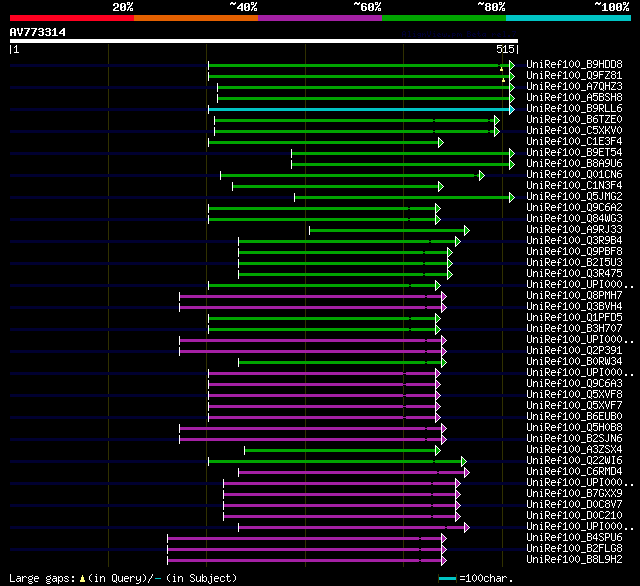Select the UniRef100_Q84WG3 label
Image resolution: width=640 pixels, height=586 pixels.
tap(574, 218)
